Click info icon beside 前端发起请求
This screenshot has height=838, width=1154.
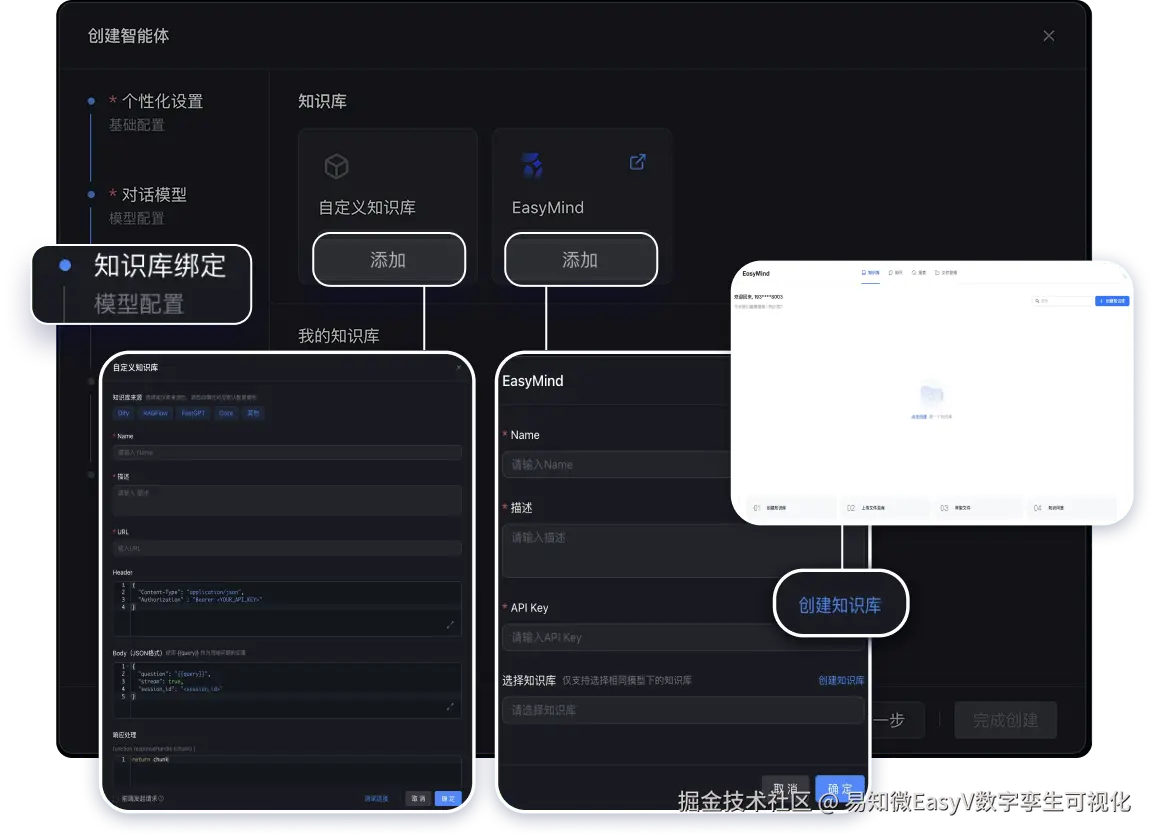coord(162,798)
